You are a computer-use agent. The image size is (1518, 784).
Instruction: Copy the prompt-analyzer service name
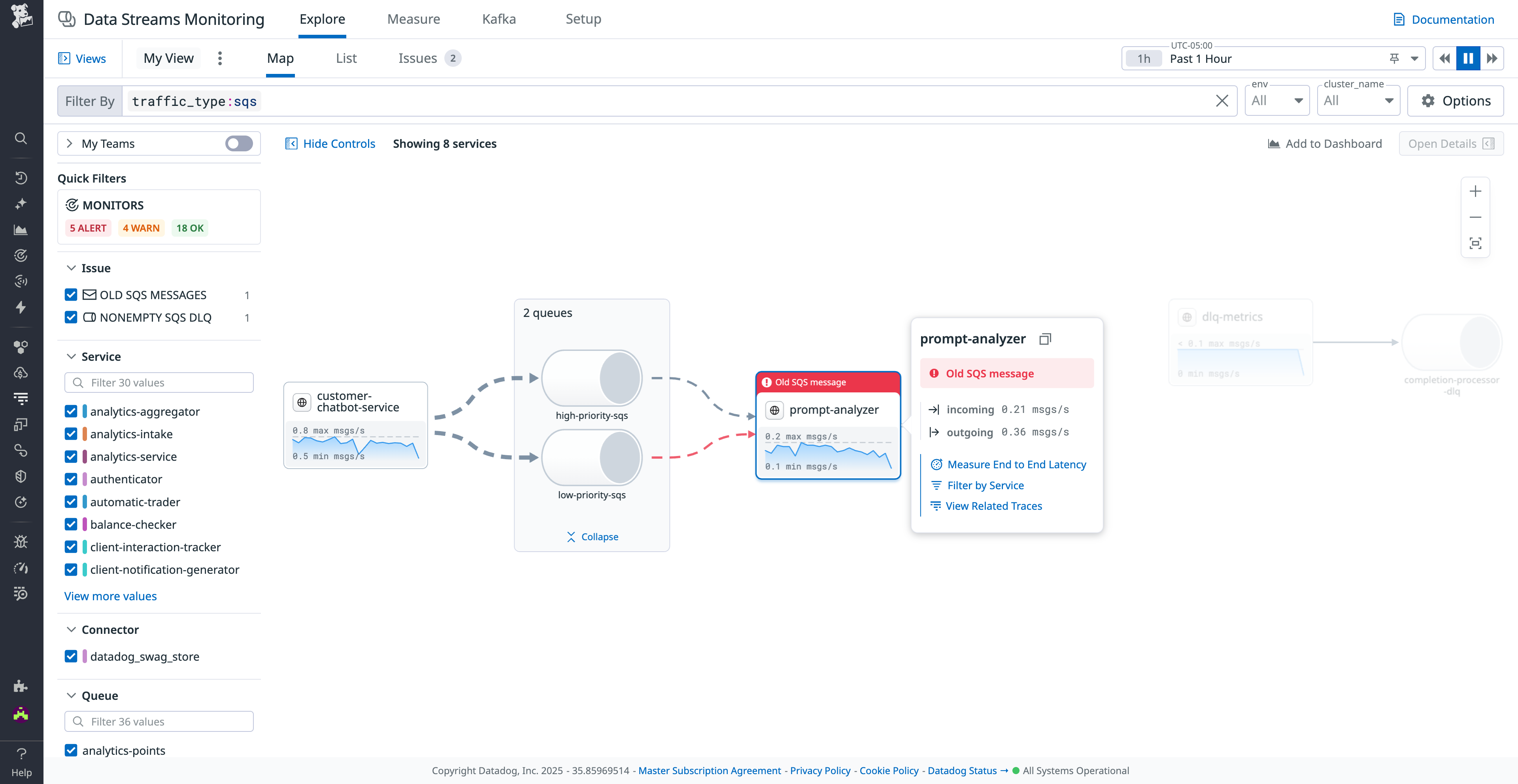point(1045,339)
